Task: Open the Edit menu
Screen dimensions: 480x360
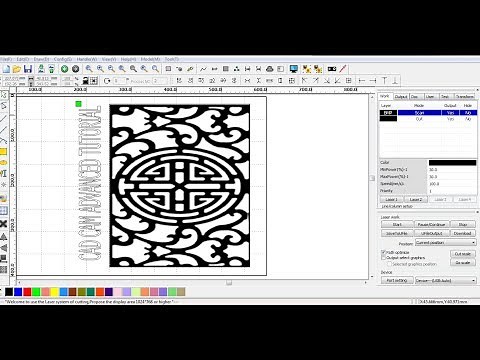Action: [23, 59]
